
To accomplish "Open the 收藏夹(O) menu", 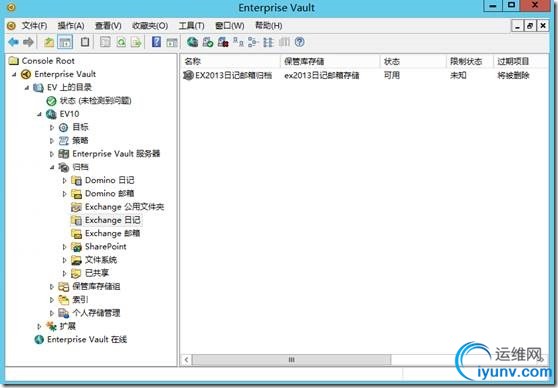I will click(x=150, y=26).
